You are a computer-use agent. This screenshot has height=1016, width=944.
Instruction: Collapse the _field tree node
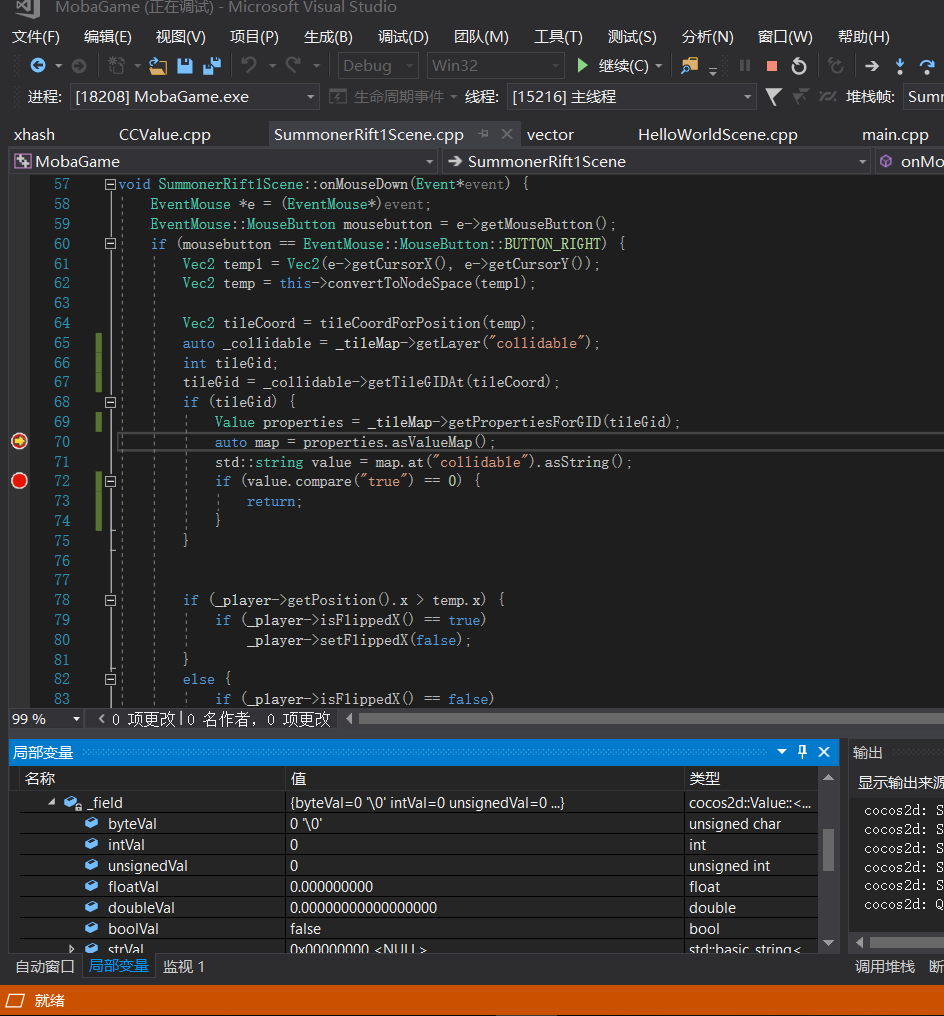(x=53, y=803)
